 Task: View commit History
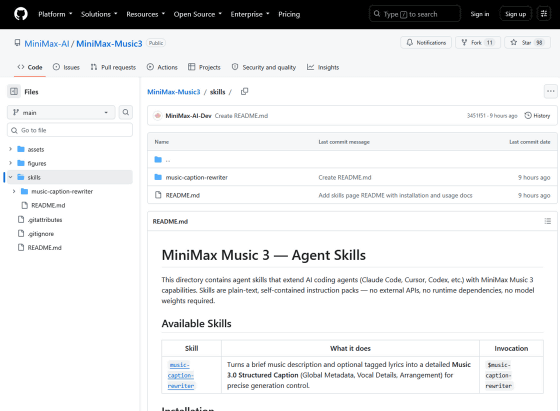click(537, 116)
